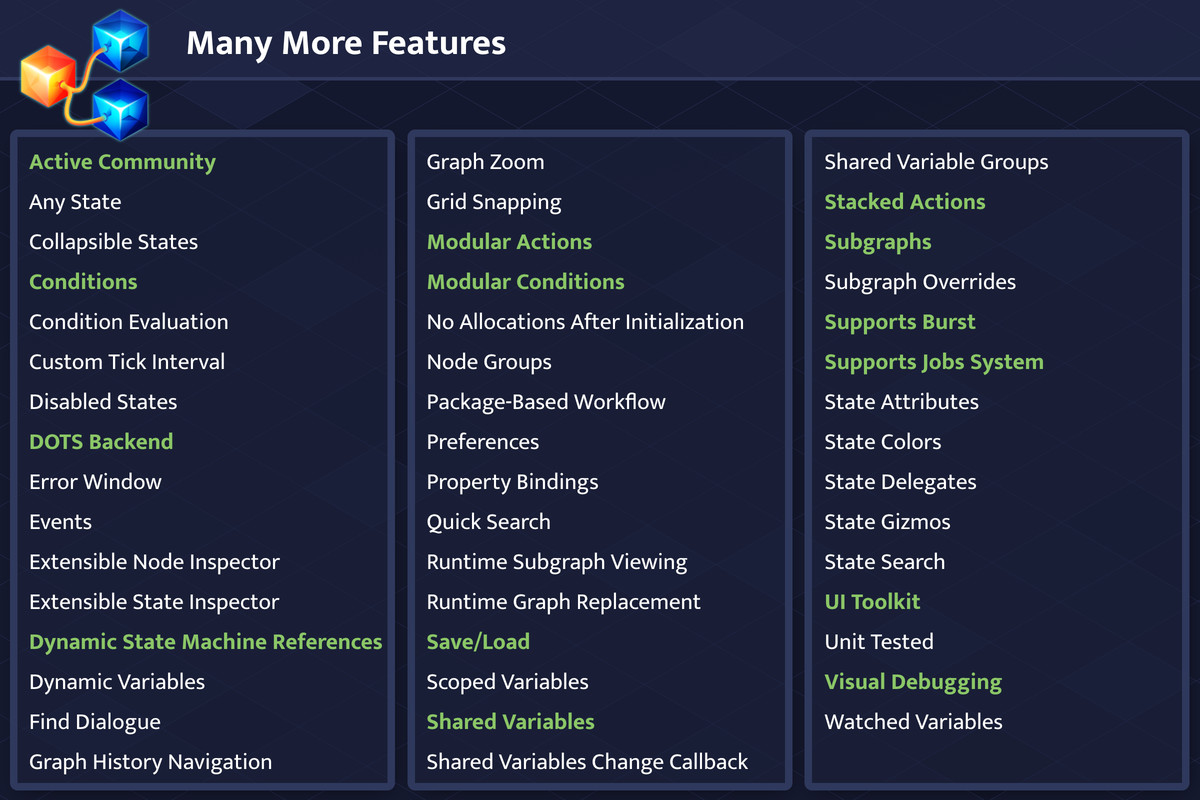Click the Modular Conditions entry
This screenshot has height=800, width=1200.
(x=526, y=282)
